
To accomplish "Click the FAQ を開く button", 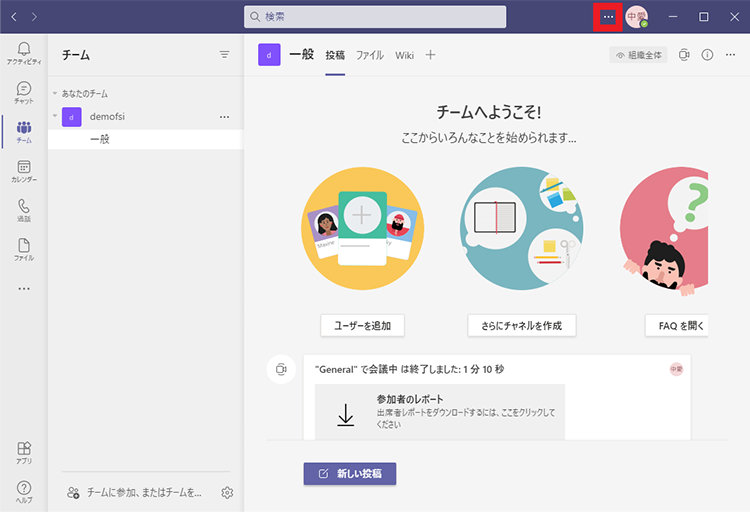I will [x=677, y=325].
